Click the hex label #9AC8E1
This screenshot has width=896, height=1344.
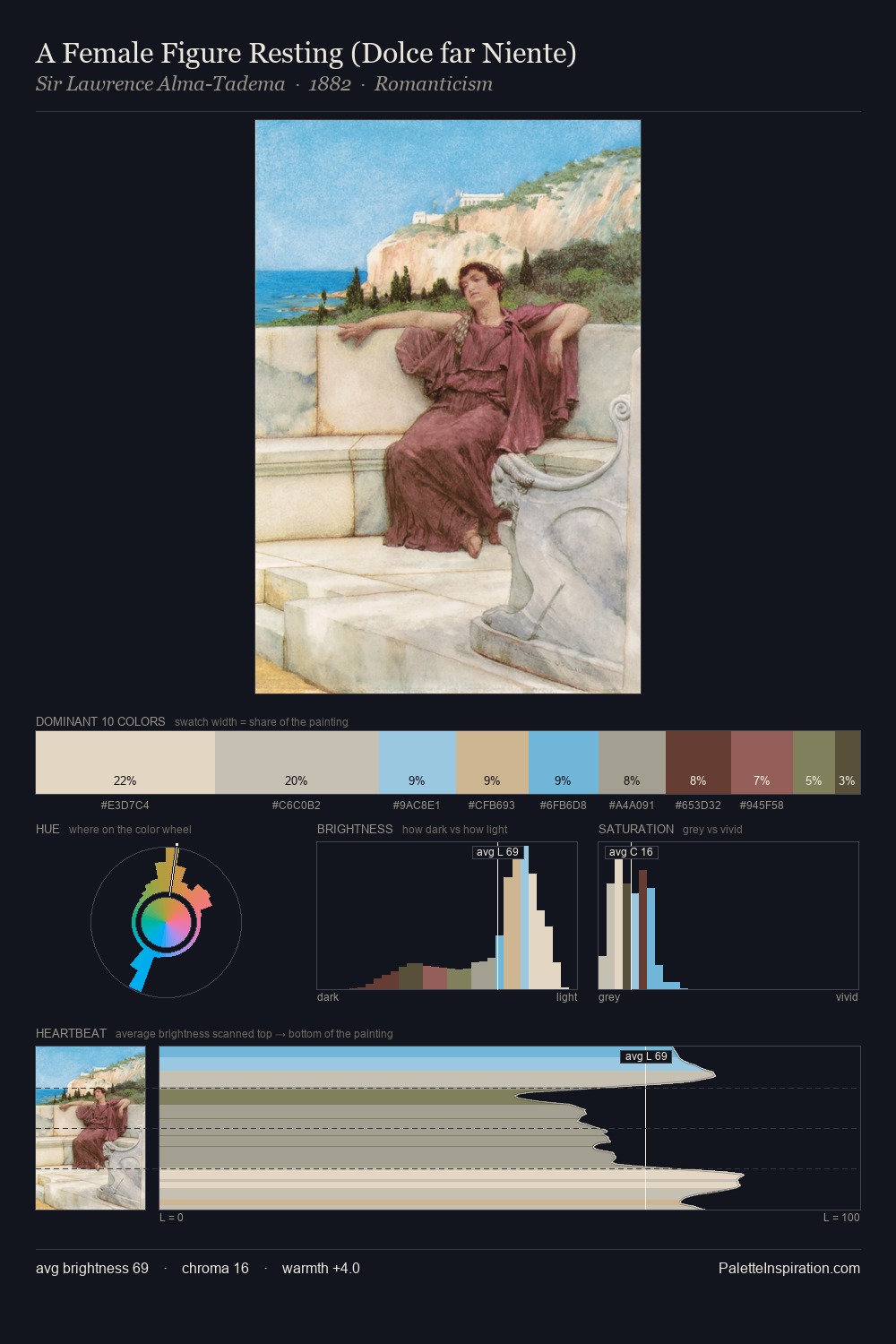click(x=417, y=806)
